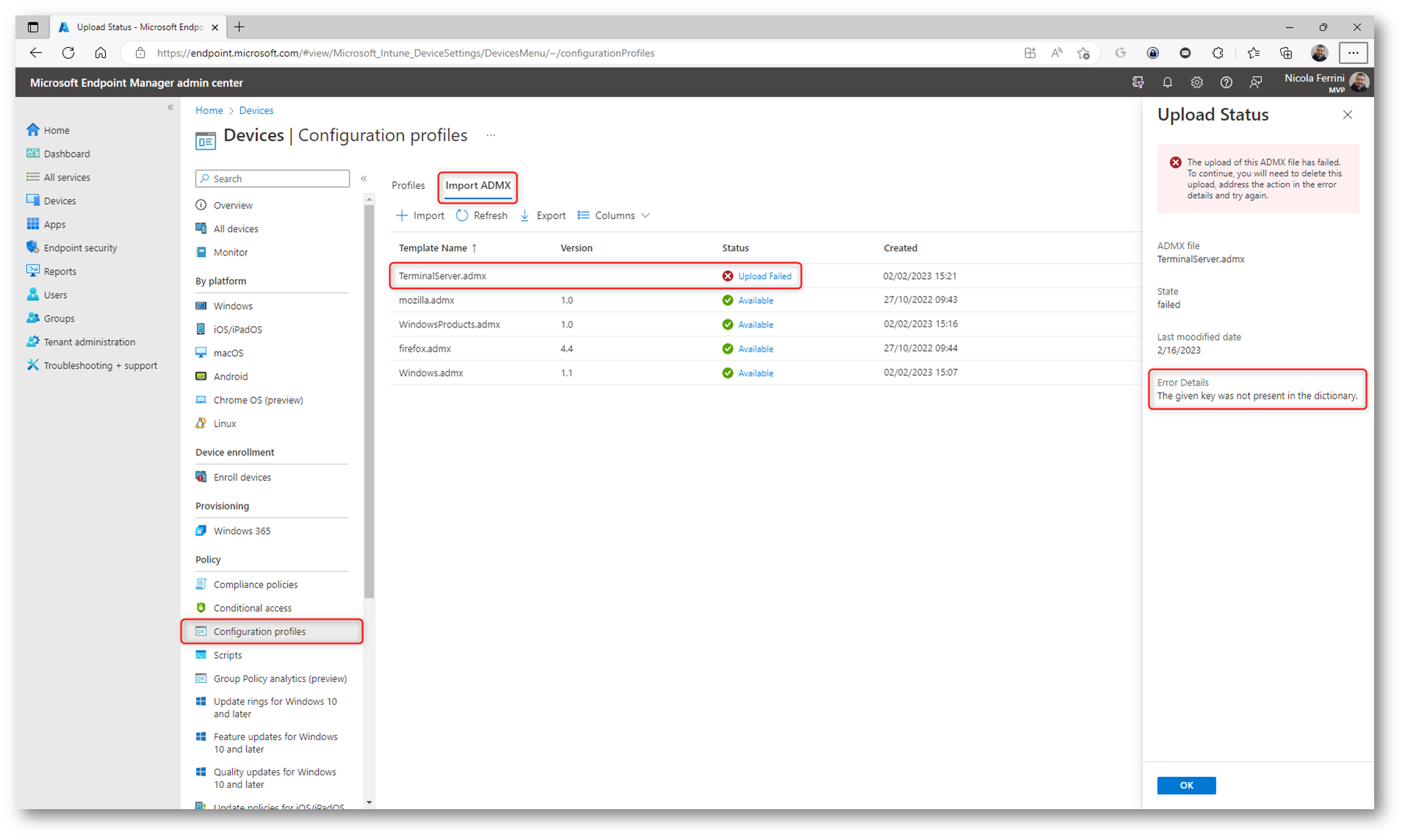The image size is (1405, 840).
Task: Open Groups in the left navigation
Action: click(59, 318)
